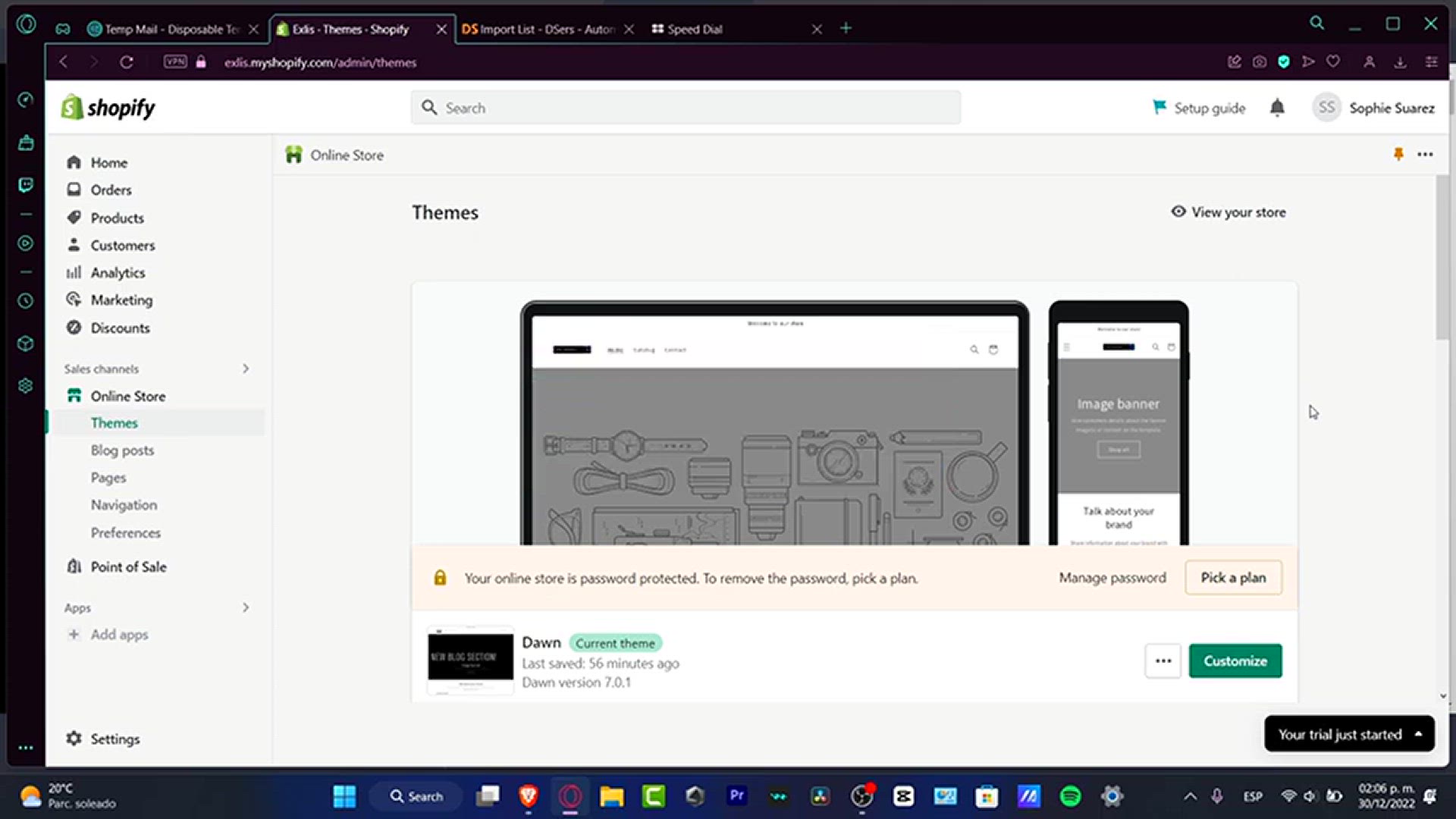Open Online Store header more options

[x=1425, y=155]
